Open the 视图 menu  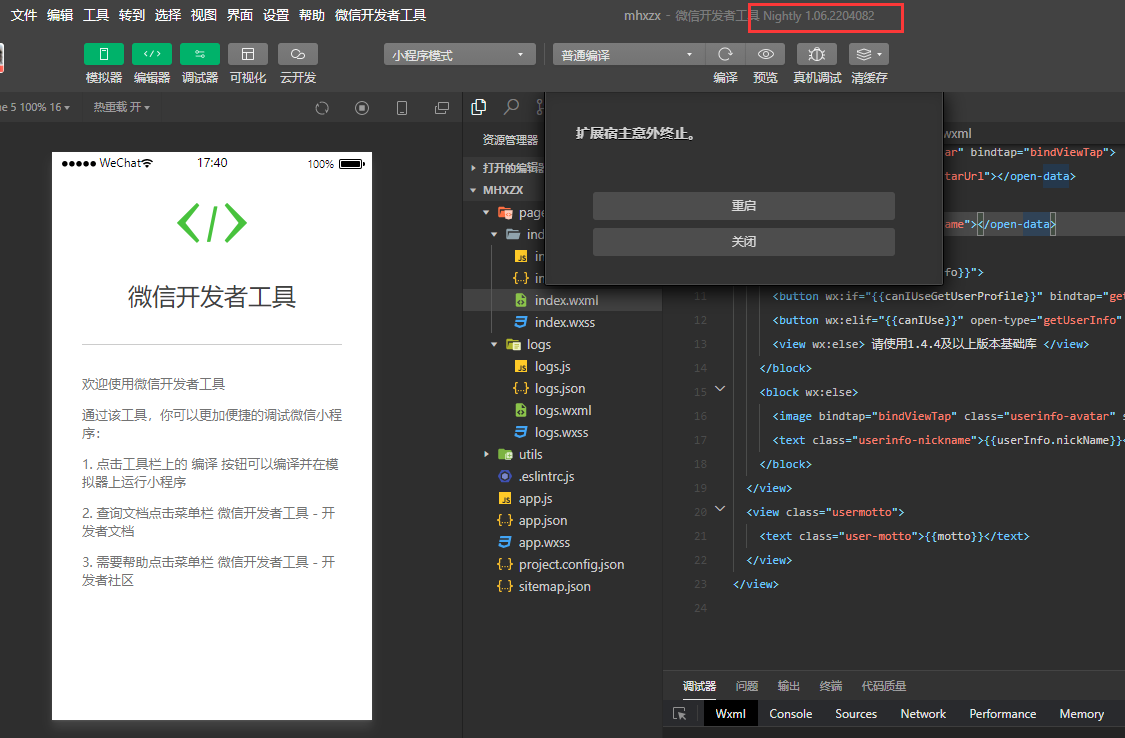[x=204, y=15]
